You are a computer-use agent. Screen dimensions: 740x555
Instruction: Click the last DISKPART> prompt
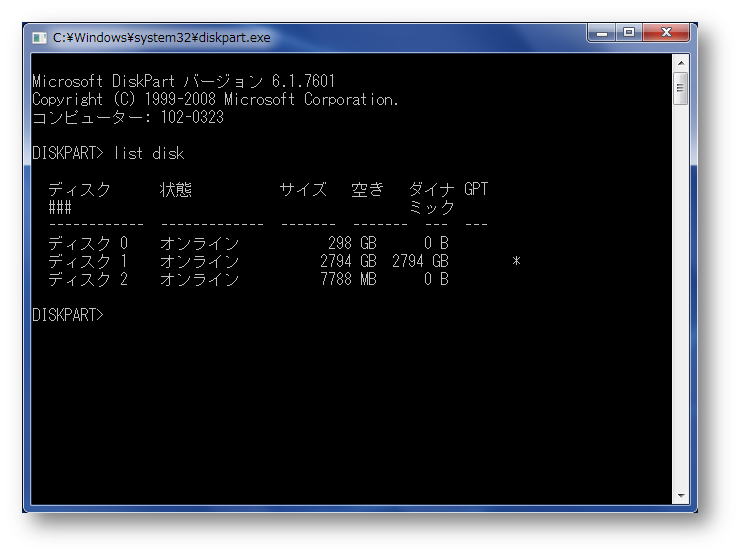pos(68,315)
